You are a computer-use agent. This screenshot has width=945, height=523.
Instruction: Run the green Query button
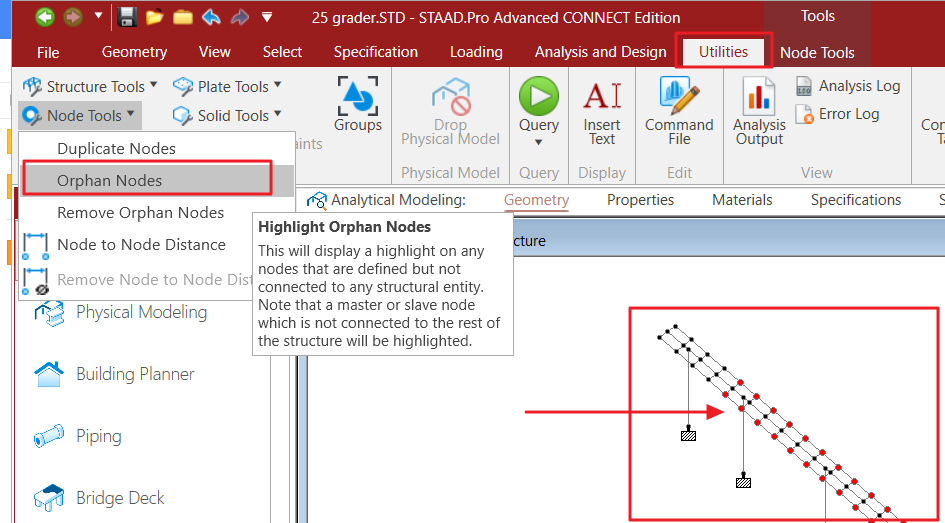coord(539,95)
